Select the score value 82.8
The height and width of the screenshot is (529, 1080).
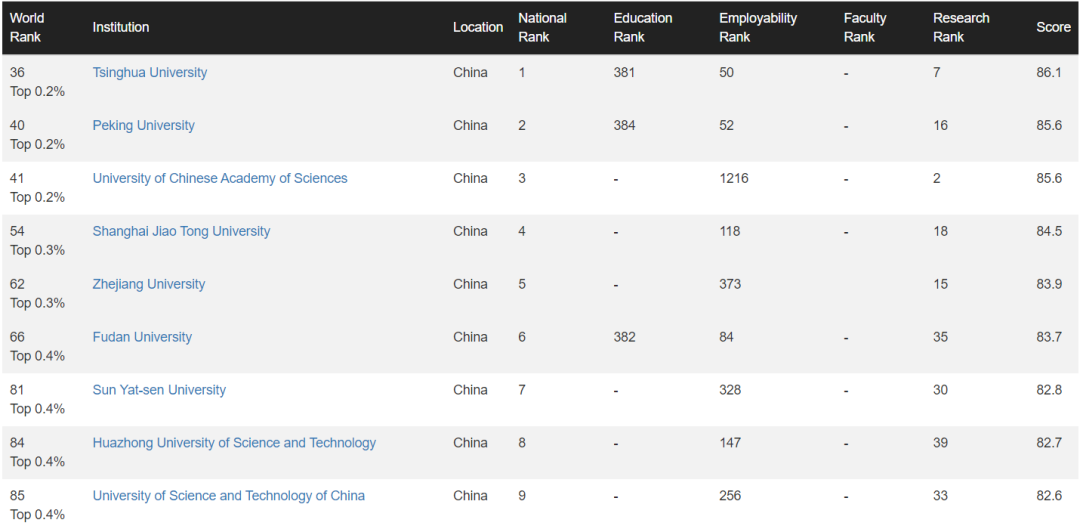[1049, 390]
